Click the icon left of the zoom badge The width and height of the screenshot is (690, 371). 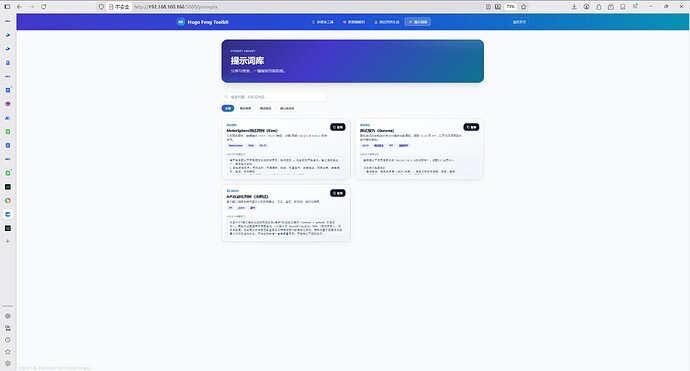[498, 7]
